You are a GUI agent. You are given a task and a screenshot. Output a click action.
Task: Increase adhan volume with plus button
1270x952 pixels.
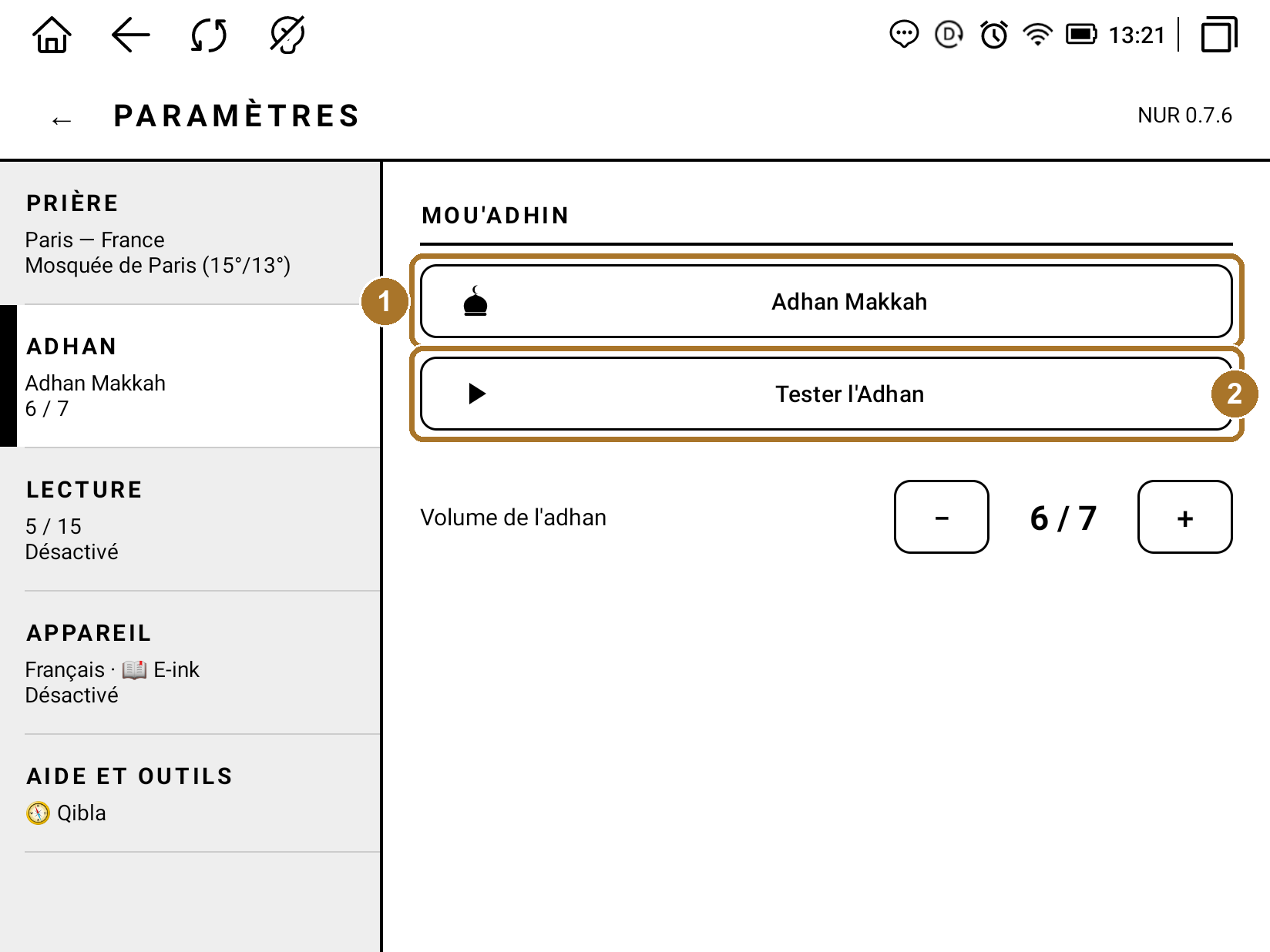click(1185, 517)
